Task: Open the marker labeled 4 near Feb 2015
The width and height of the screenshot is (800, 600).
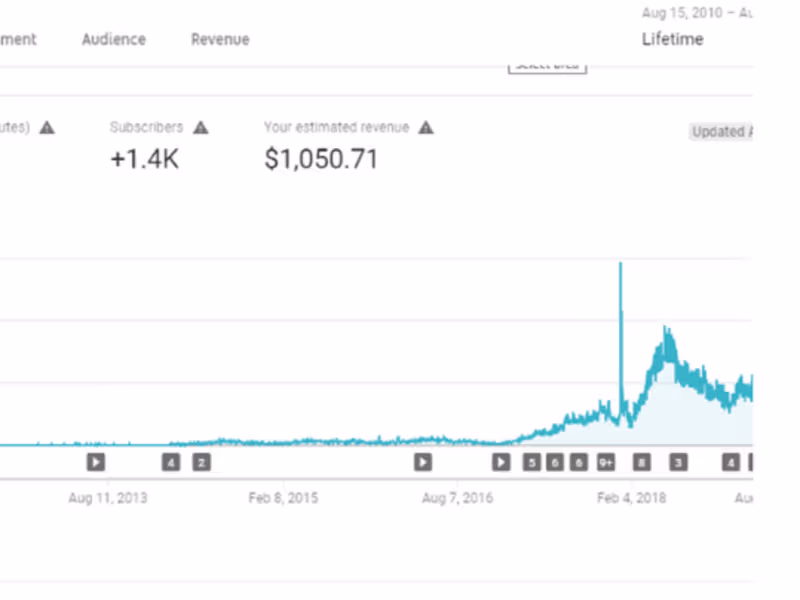Action: pos(172,462)
